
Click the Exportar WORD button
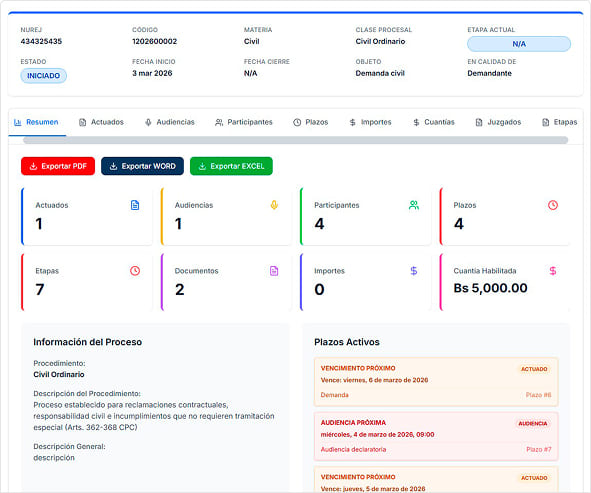click(x=142, y=166)
